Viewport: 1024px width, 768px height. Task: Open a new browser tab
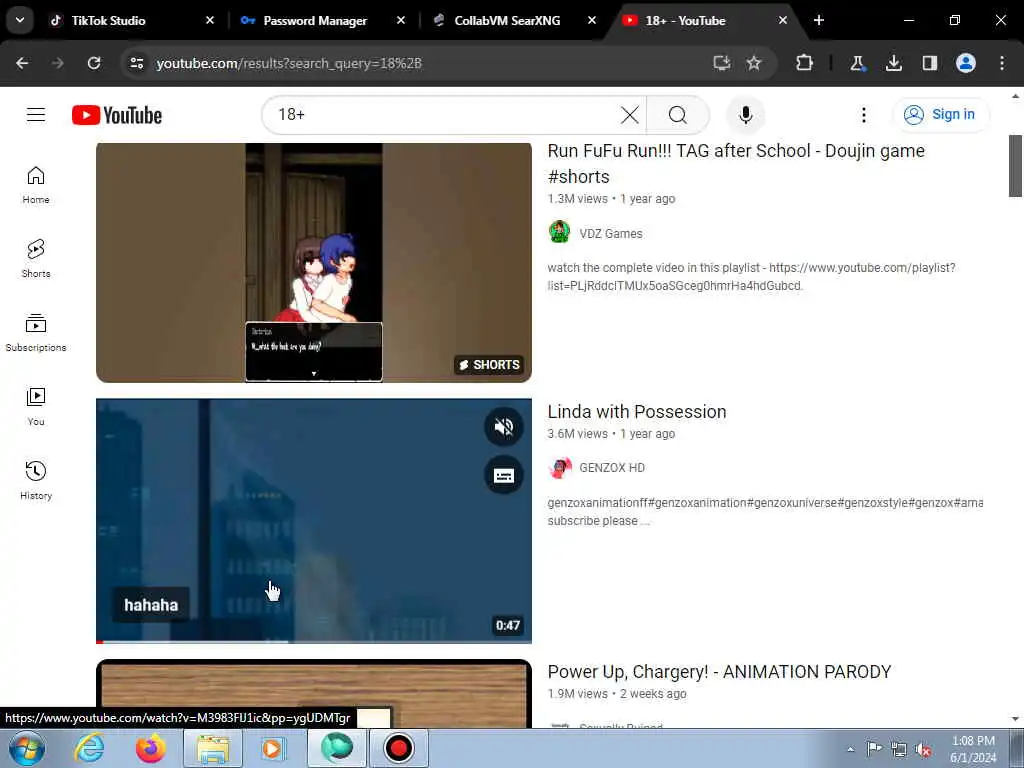[x=819, y=20]
